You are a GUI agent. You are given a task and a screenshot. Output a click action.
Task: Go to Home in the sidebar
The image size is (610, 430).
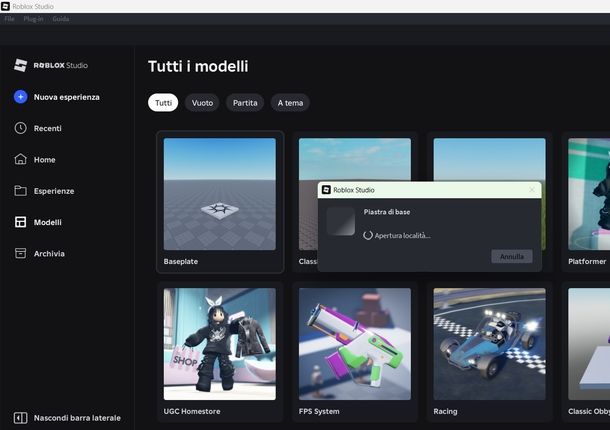[x=44, y=160]
